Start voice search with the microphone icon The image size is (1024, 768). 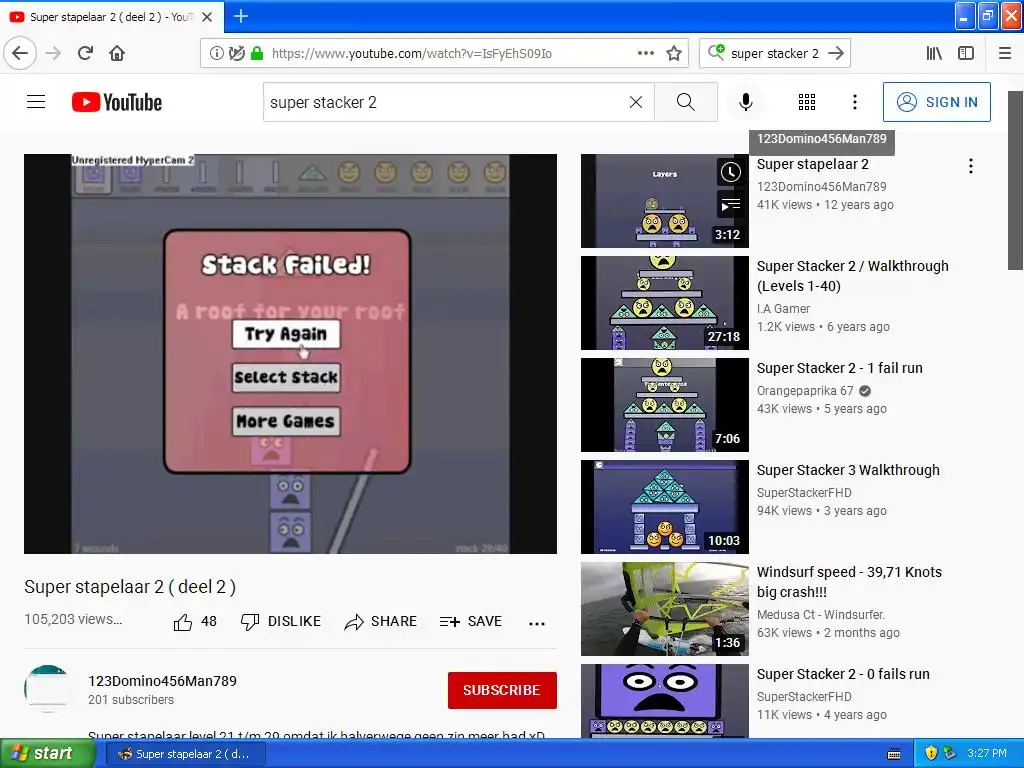[746, 102]
